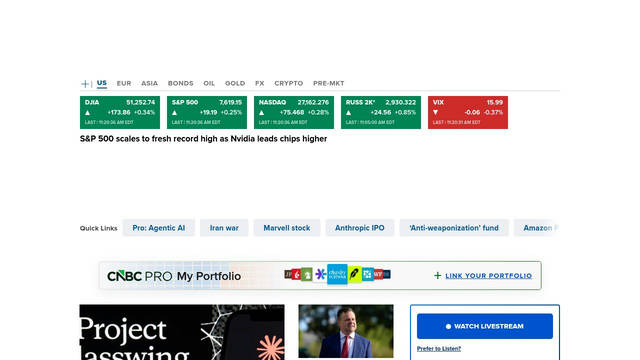Click the CNBC PRO My Portfolio logo
This screenshot has width=640, height=360.
click(x=174, y=276)
